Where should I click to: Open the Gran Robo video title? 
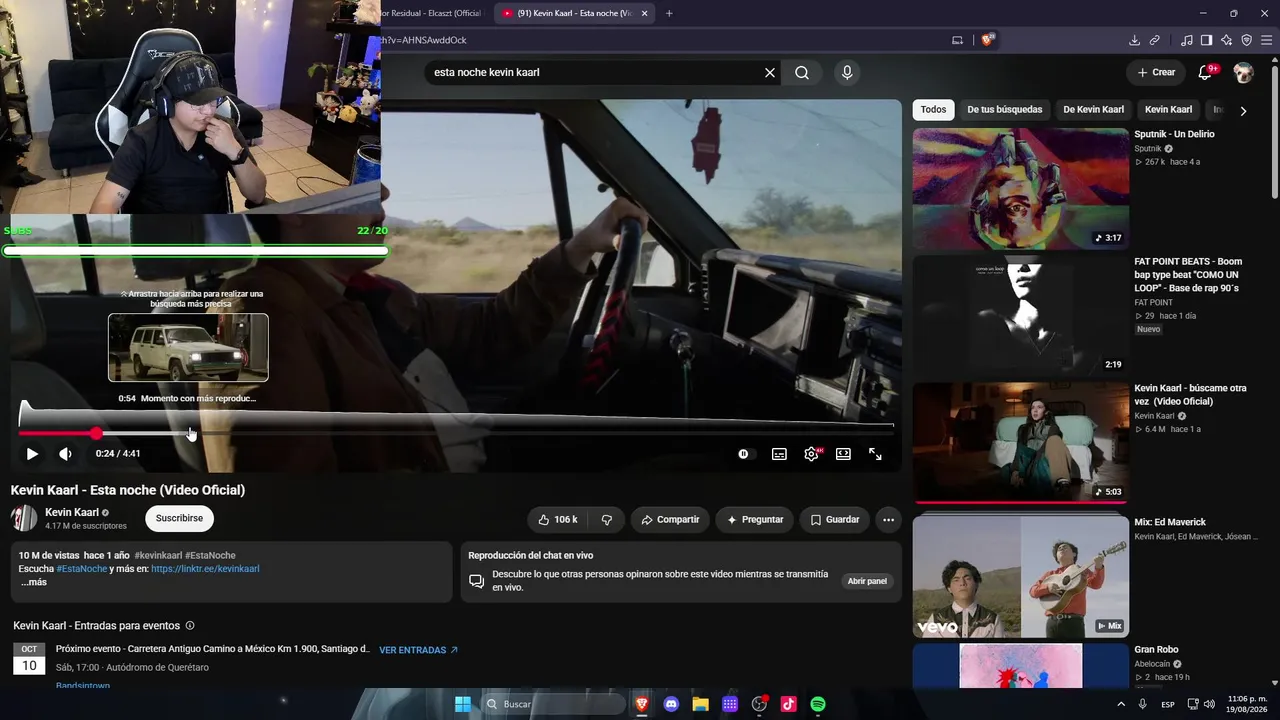tap(1156, 650)
